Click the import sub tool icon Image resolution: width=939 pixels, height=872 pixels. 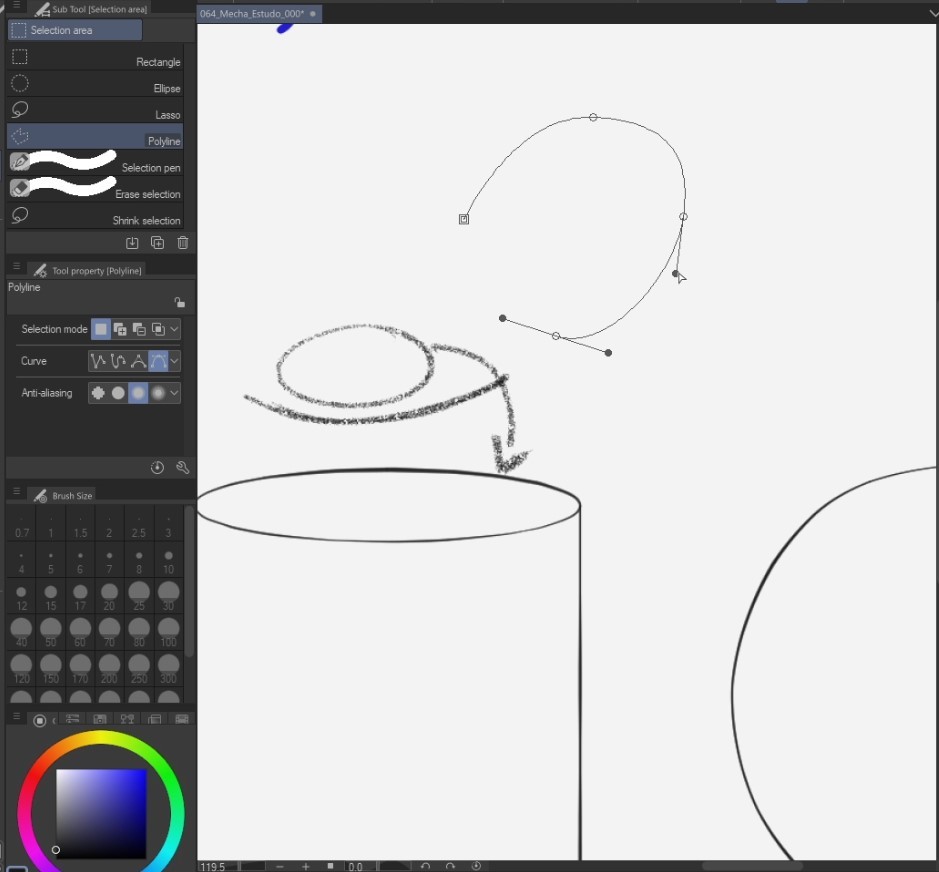[132, 243]
